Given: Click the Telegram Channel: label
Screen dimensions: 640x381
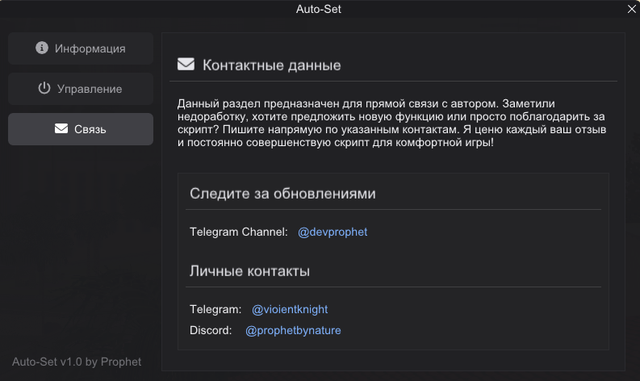Looking at the screenshot, I should point(239,232).
